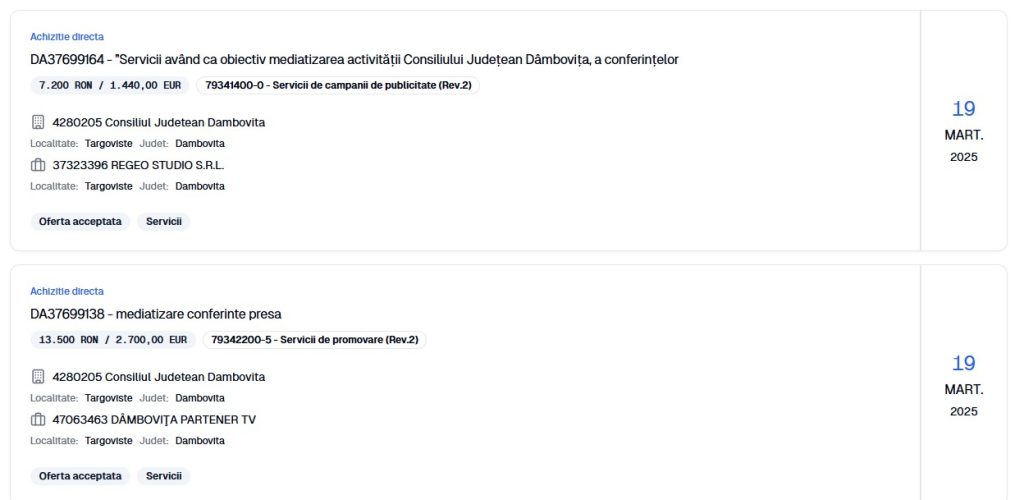Viewport: 1024px width, 500px height.
Task: Open Consiliul Judetean Dambovita in the PARTENER TV card
Action: [x=158, y=377]
